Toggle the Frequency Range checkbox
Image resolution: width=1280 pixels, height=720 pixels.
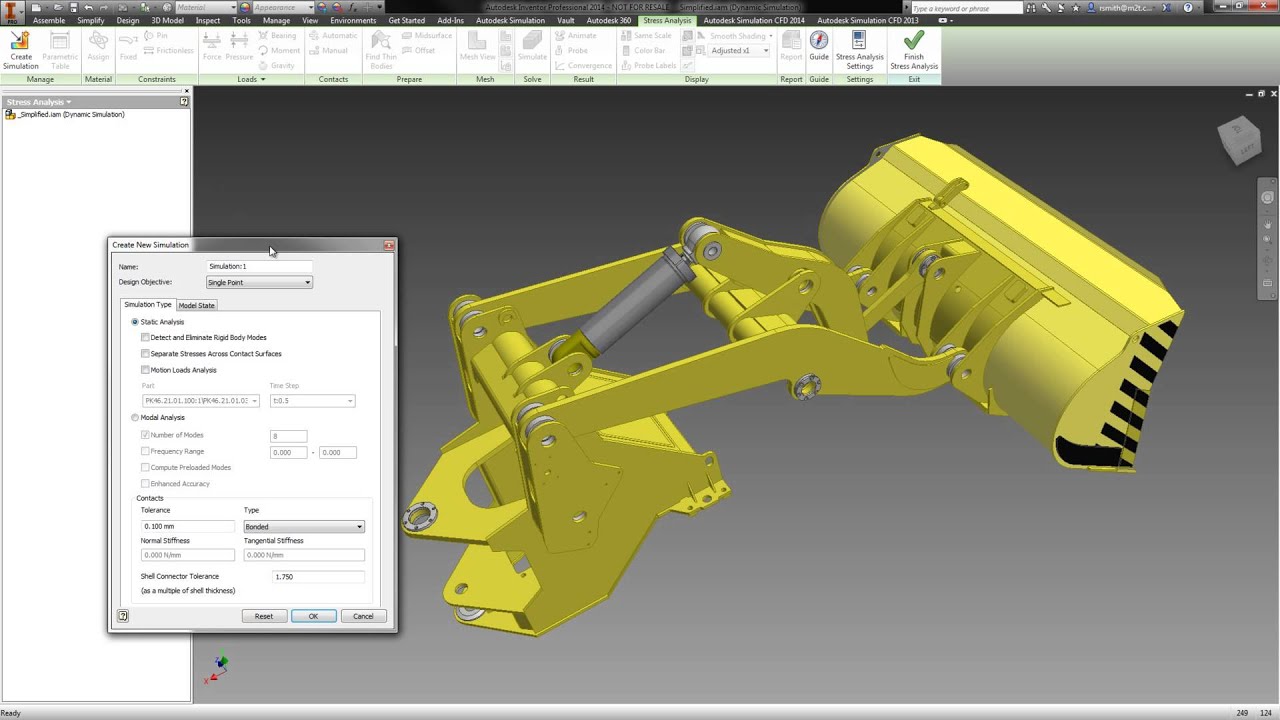pos(145,451)
